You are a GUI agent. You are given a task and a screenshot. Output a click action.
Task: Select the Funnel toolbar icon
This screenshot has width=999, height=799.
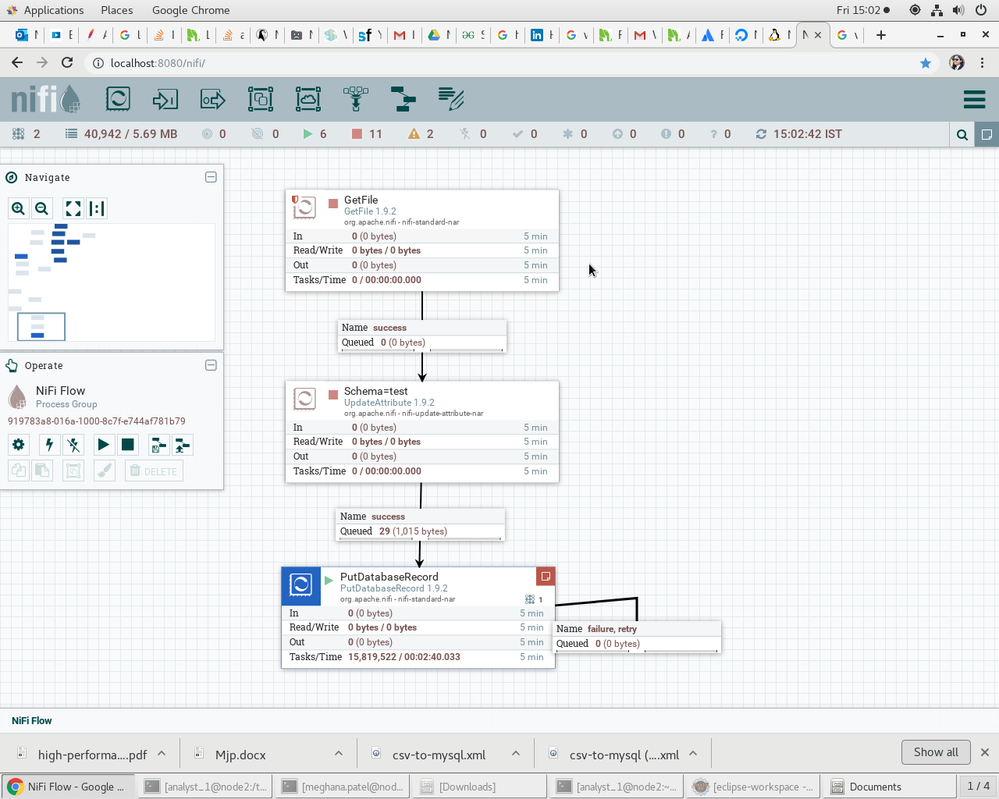pyautogui.click(x=355, y=99)
